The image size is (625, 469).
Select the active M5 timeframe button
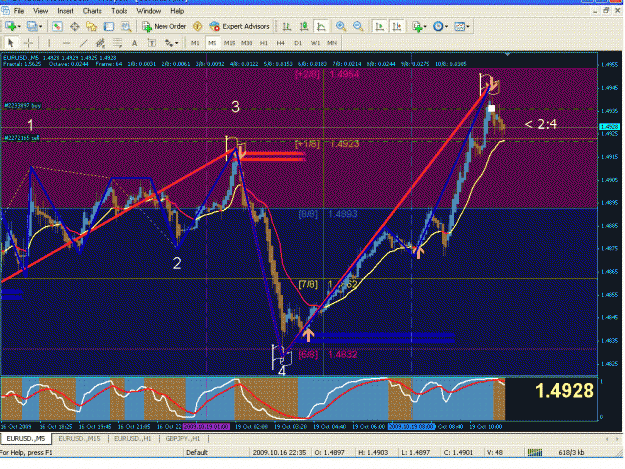point(212,43)
